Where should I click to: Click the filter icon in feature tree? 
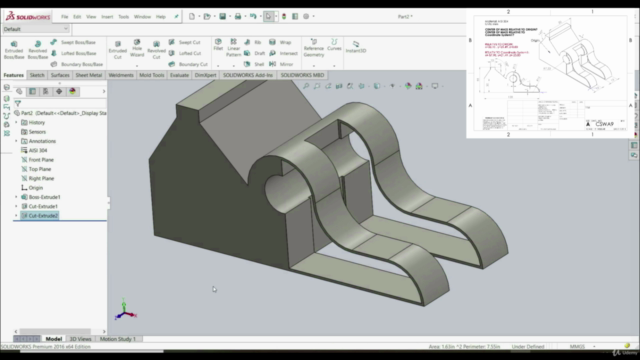(18, 104)
